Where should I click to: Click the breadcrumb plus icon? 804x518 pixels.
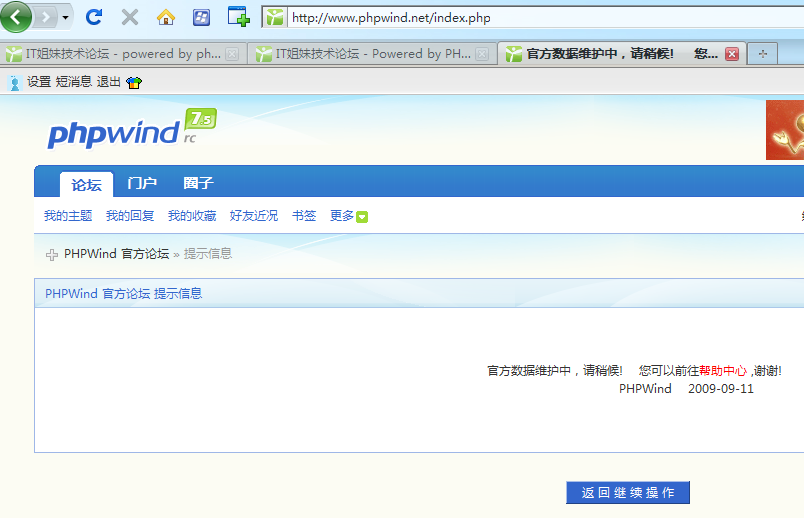[51, 254]
